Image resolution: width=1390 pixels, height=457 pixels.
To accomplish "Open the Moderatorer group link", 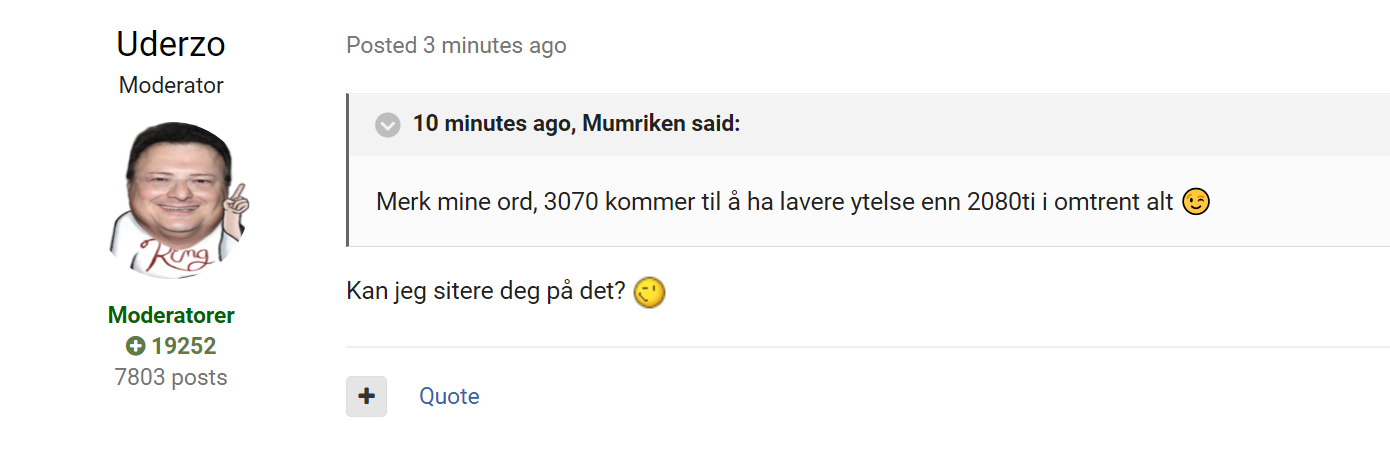I will pyautogui.click(x=171, y=316).
